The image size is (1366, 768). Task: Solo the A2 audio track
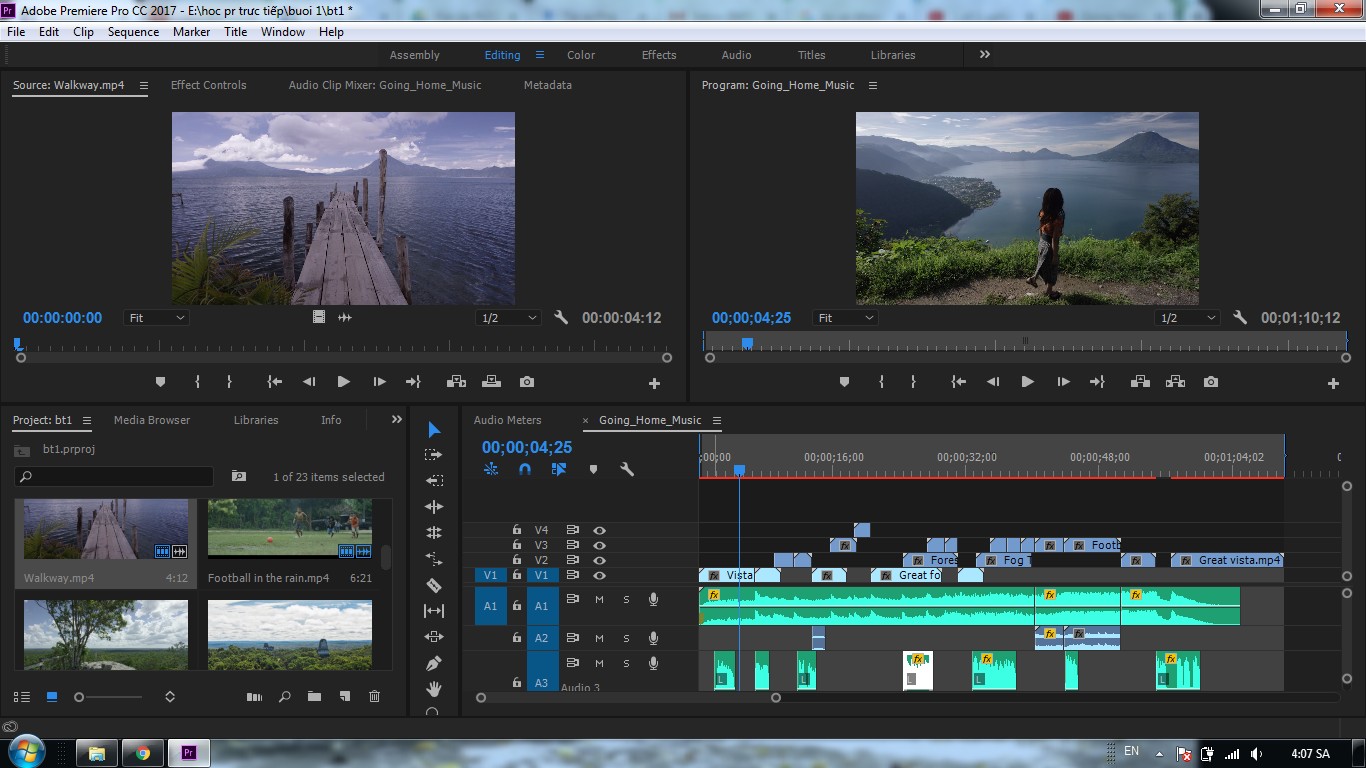pyautogui.click(x=627, y=638)
